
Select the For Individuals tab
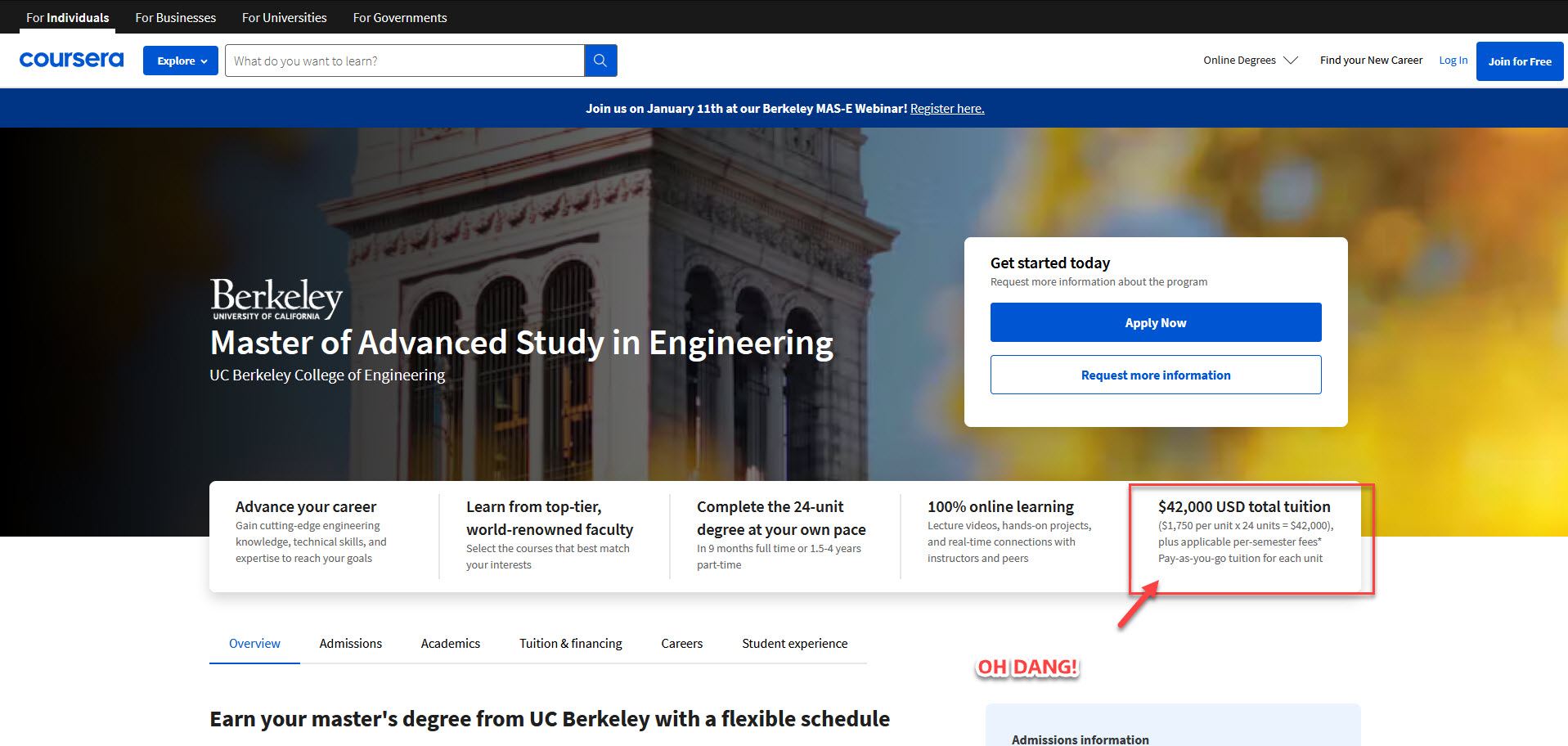(68, 17)
